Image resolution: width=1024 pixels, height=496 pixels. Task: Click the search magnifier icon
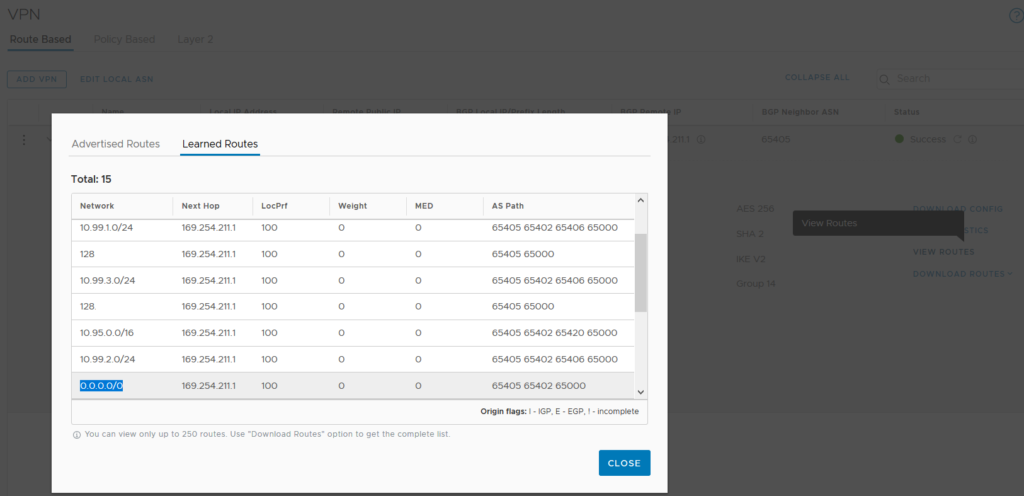click(885, 79)
